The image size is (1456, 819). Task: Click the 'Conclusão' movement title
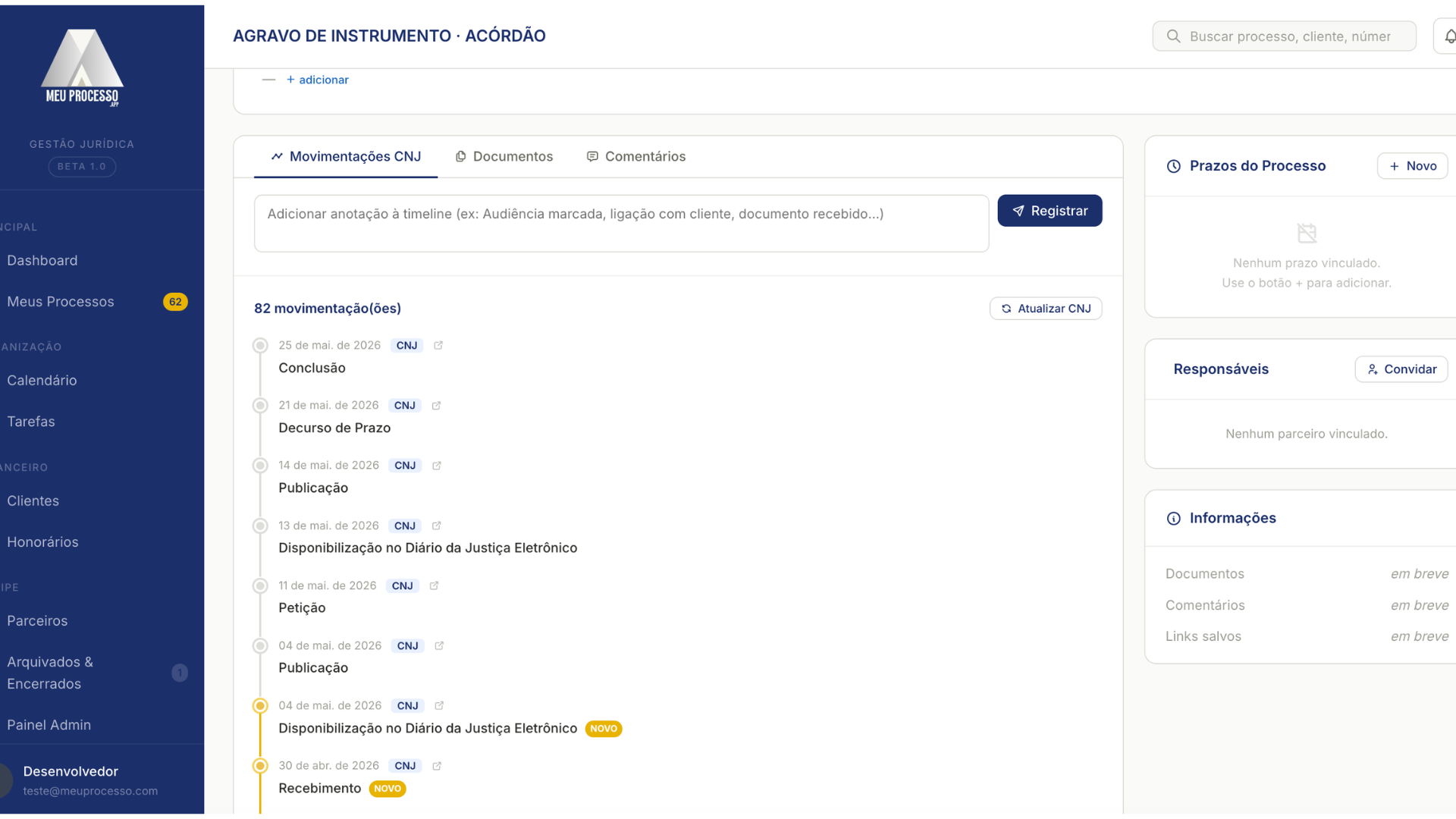click(x=312, y=368)
